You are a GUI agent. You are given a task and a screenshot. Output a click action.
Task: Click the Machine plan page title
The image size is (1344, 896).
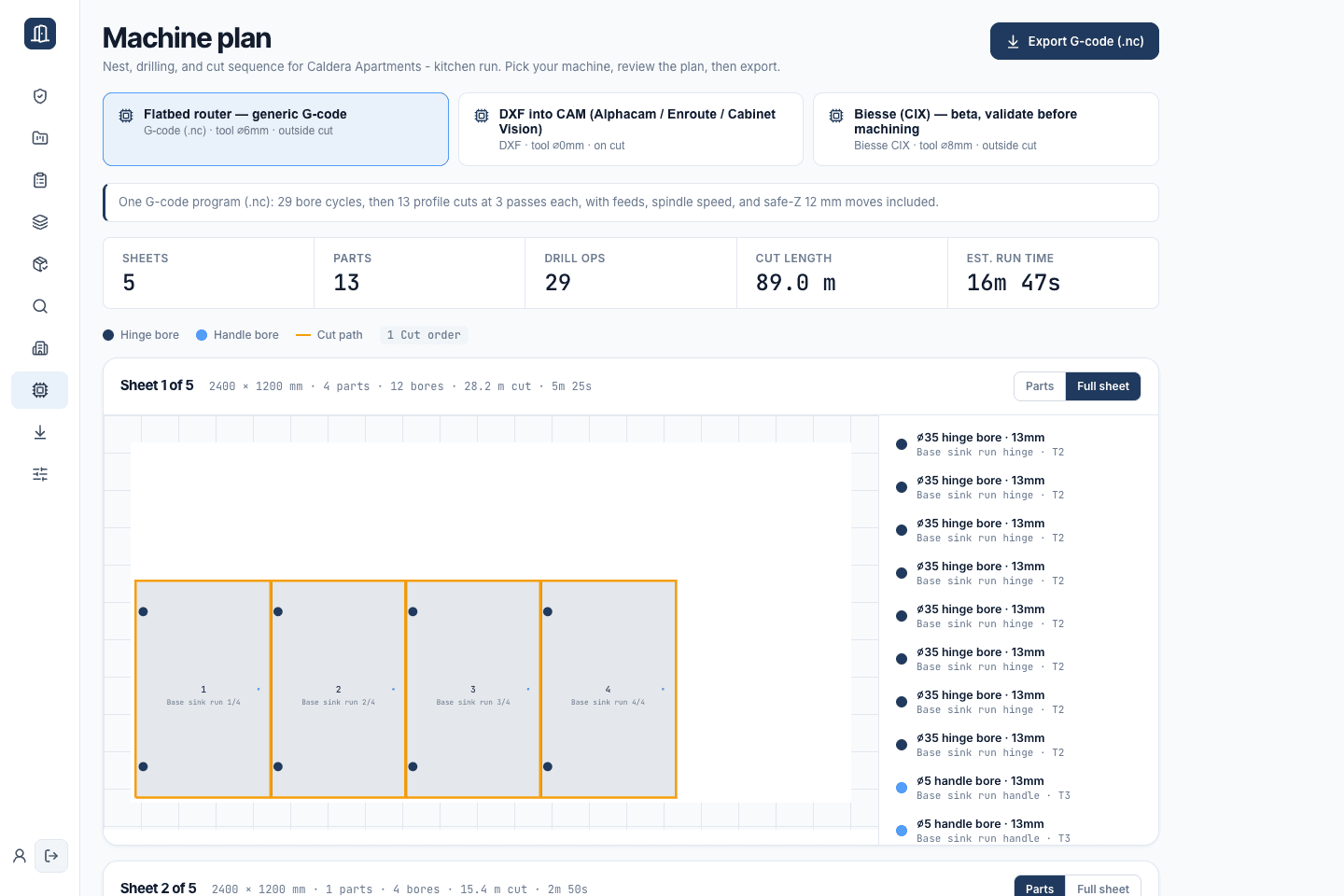(187, 37)
